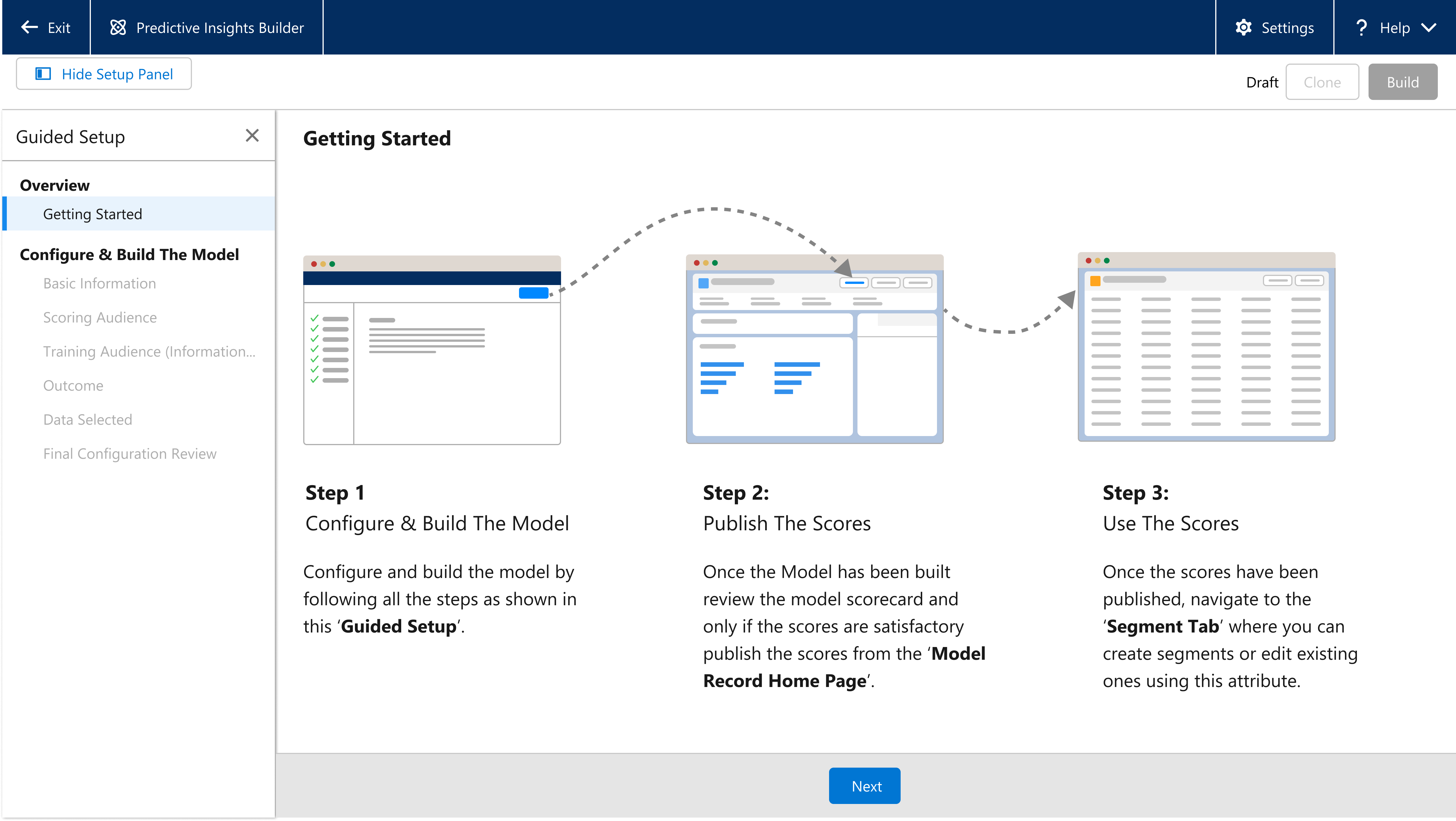The image size is (1456, 821).
Task: Click the Exit label
Action: point(59,28)
